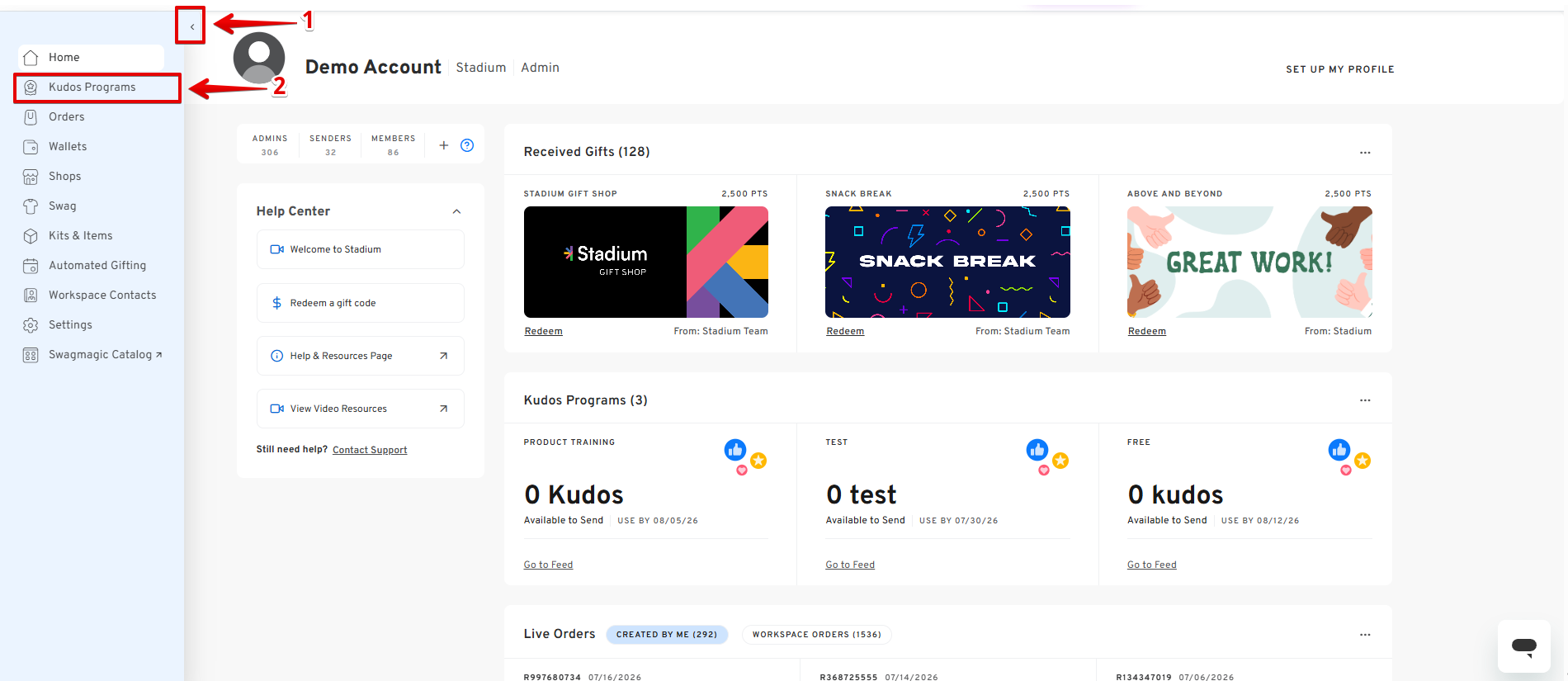1568x681 pixels.
Task: Collapse the Help Center panel
Action: click(x=456, y=211)
